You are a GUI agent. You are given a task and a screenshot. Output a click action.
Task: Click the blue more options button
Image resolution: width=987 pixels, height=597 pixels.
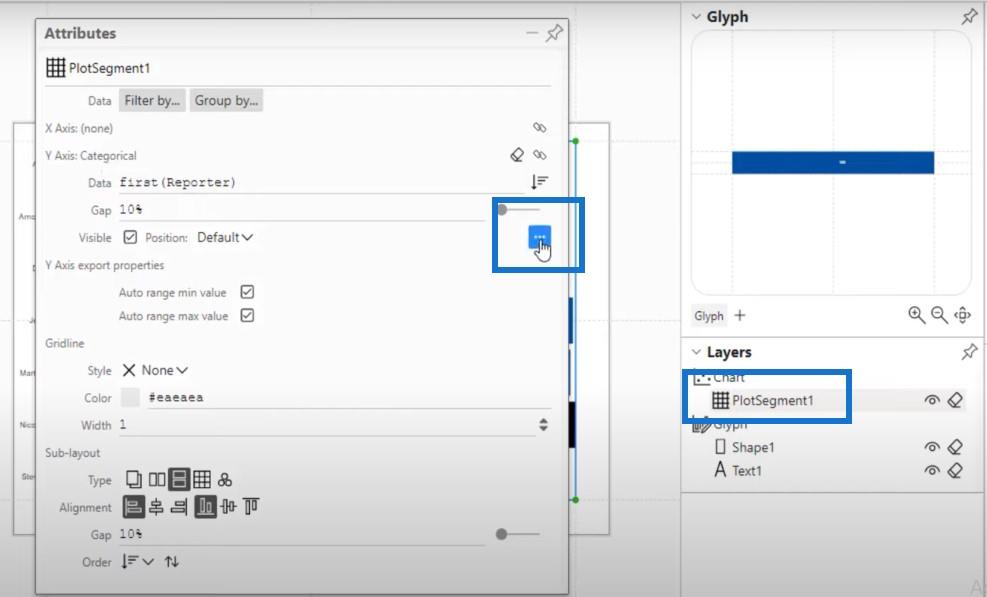coord(539,237)
